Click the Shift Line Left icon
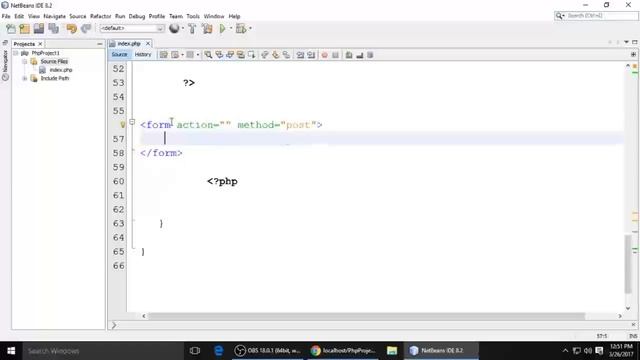The image size is (640, 360). (x=300, y=55)
